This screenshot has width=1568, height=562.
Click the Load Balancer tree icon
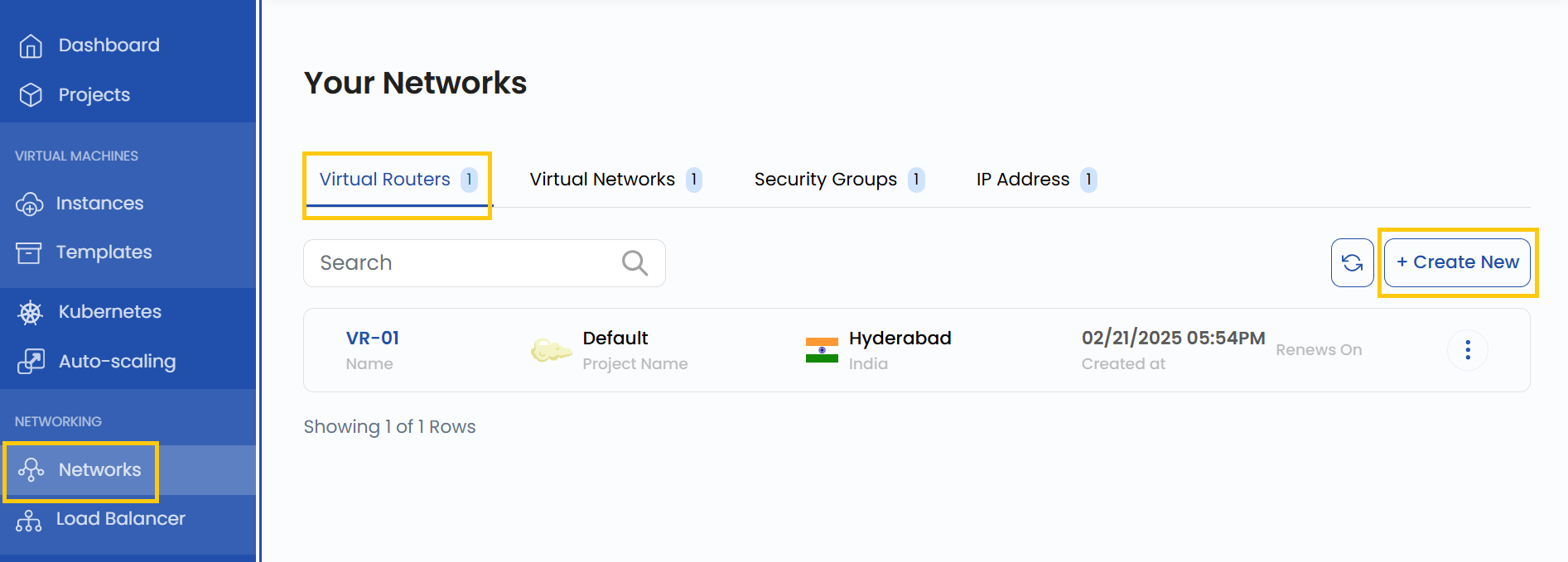click(x=29, y=520)
